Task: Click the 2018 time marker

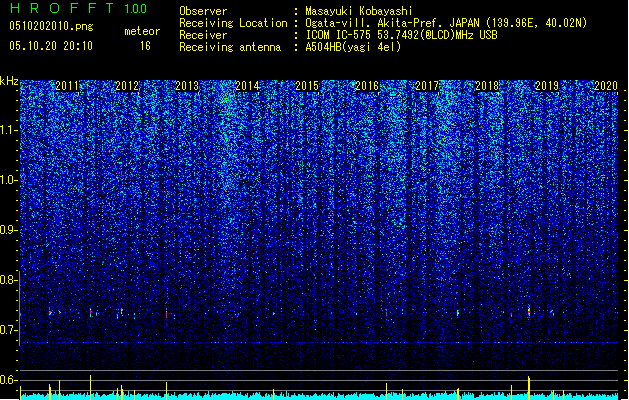Action: (487, 86)
